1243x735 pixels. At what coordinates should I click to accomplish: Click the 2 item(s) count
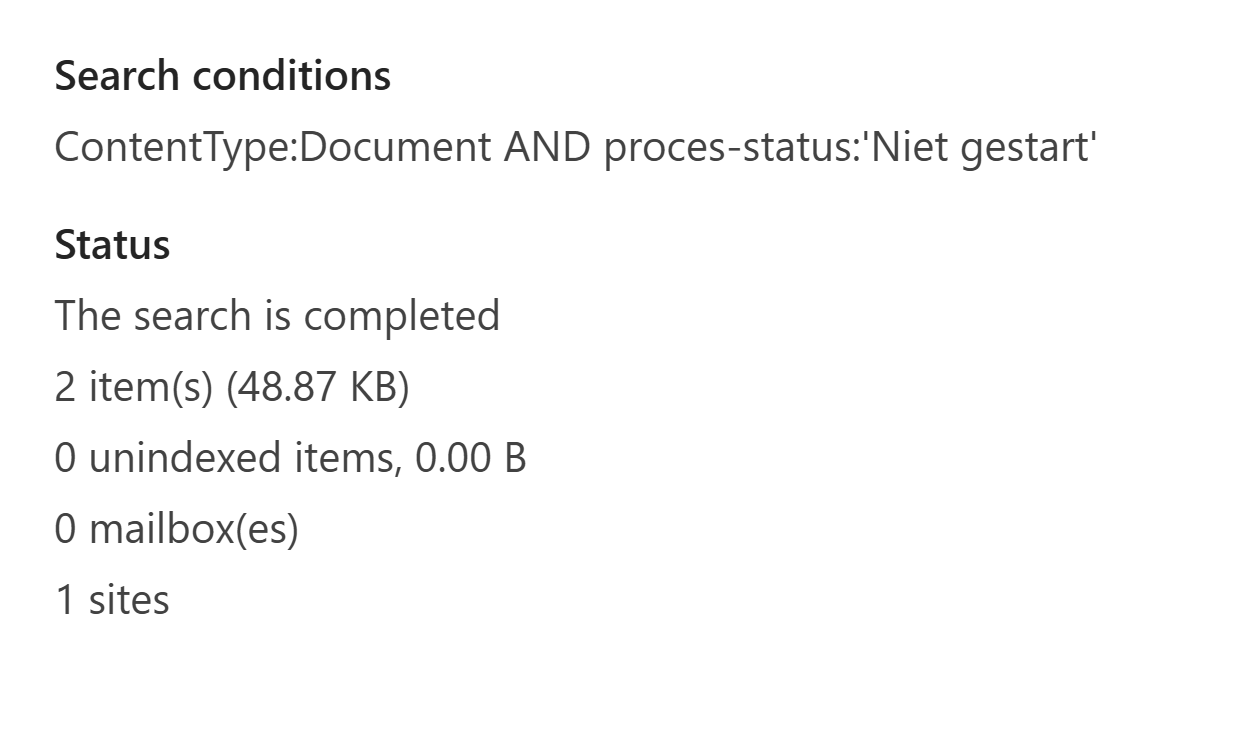click(134, 387)
